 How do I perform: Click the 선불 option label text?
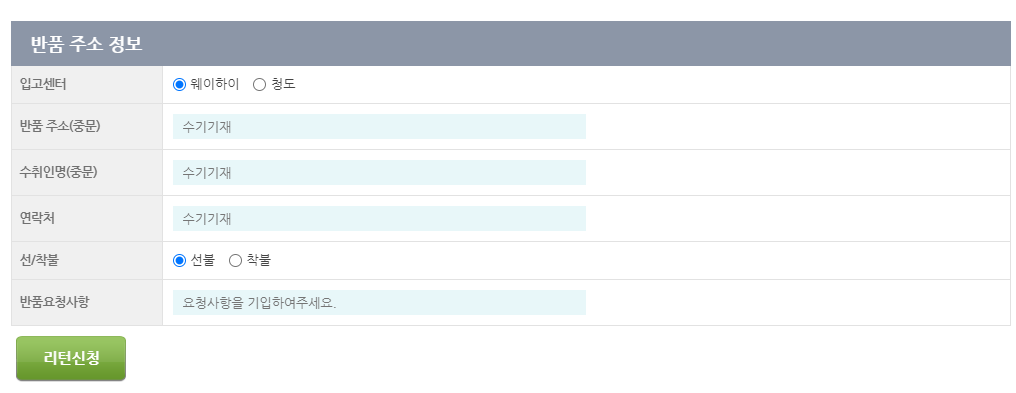pos(202,260)
